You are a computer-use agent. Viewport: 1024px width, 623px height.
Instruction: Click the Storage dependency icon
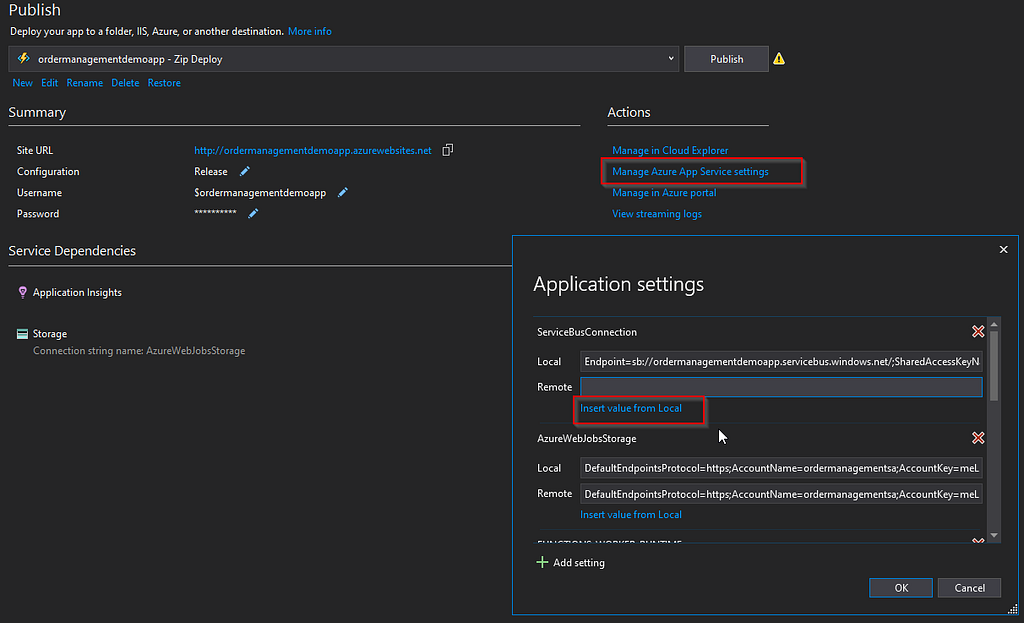tap(22, 334)
